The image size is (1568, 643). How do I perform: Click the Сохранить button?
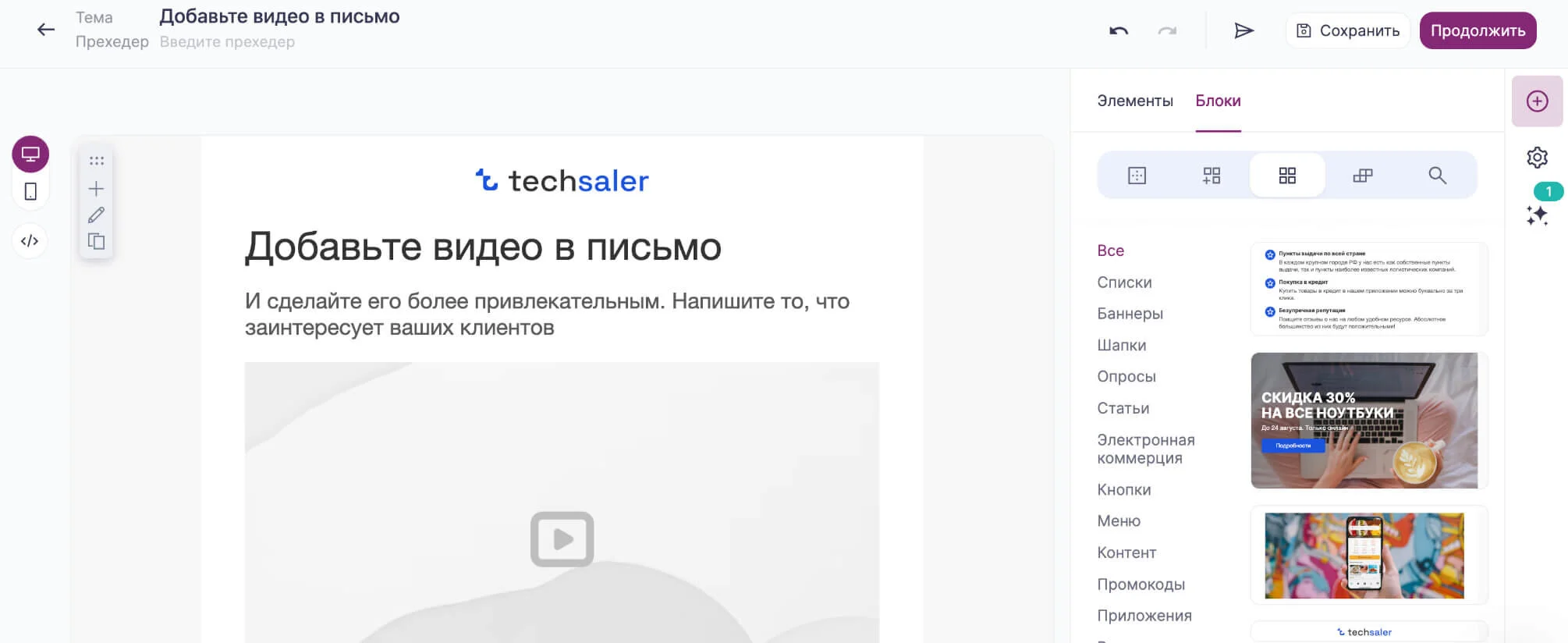coord(1347,30)
